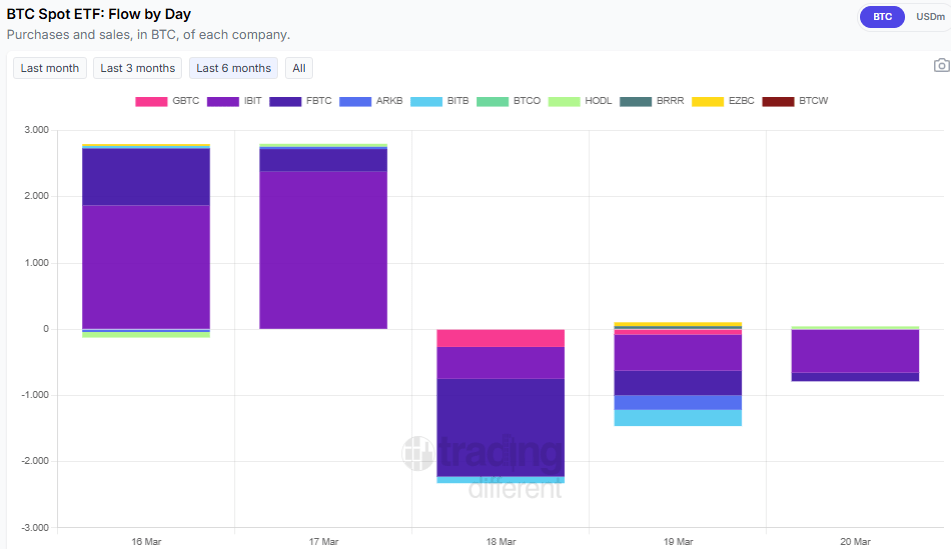The height and width of the screenshot is (549, 951).
Task: Click the pink GBTC segment on 18 Mar
Action: (x=500, y=338)
